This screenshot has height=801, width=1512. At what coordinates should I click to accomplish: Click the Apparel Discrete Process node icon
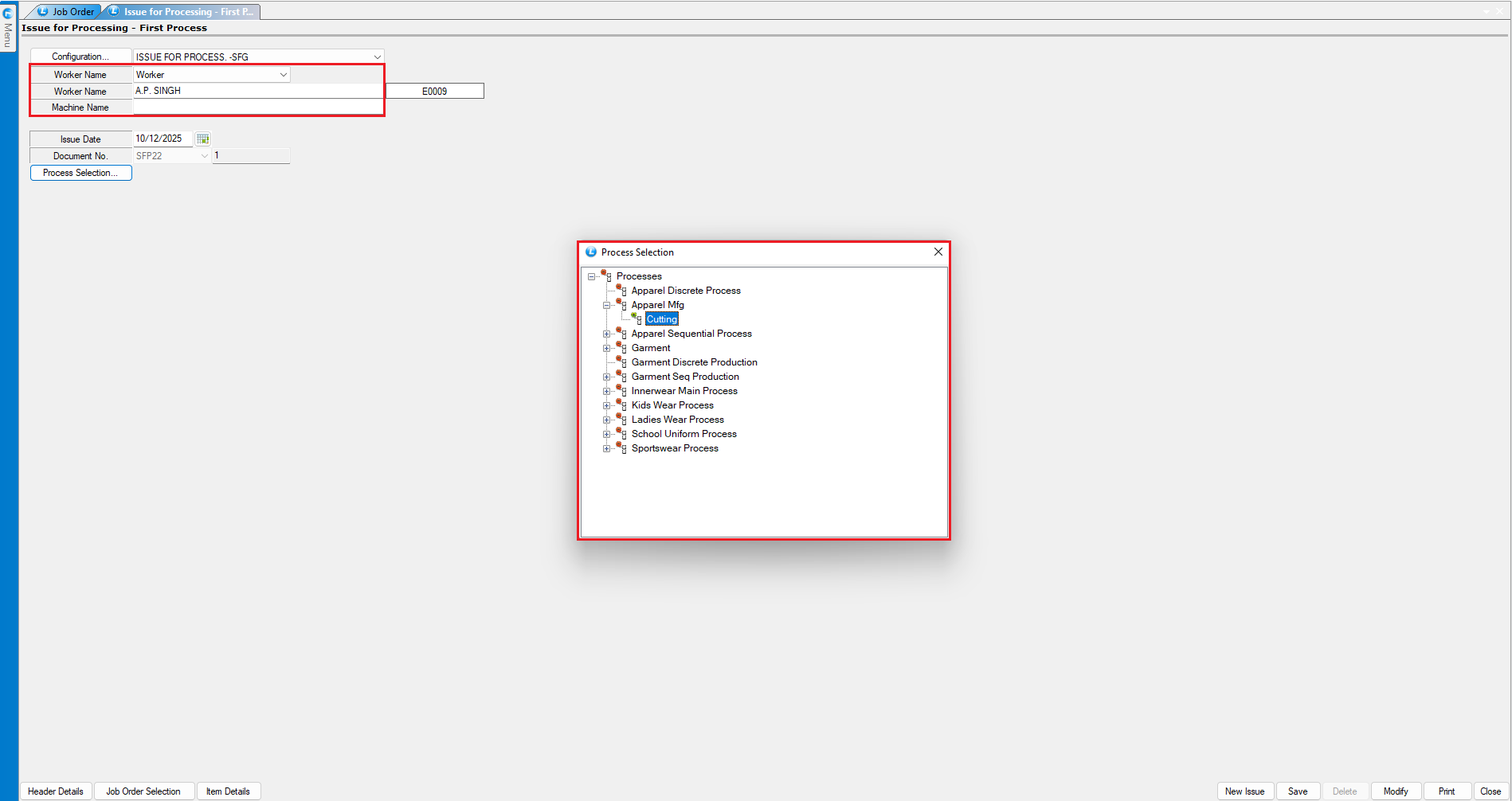(x=621, y=290)
